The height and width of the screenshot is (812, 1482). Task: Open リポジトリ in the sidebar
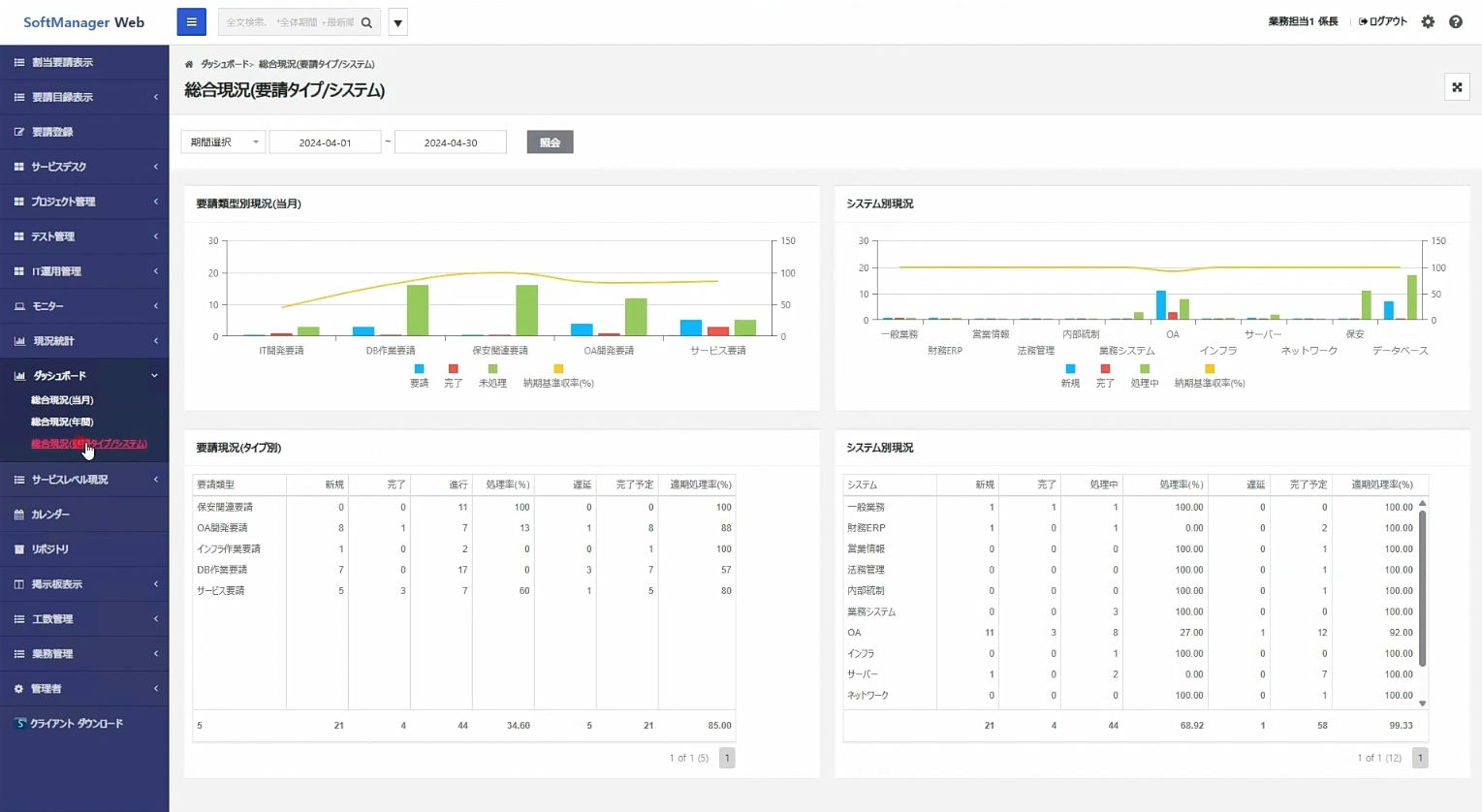tap(50, 549)
